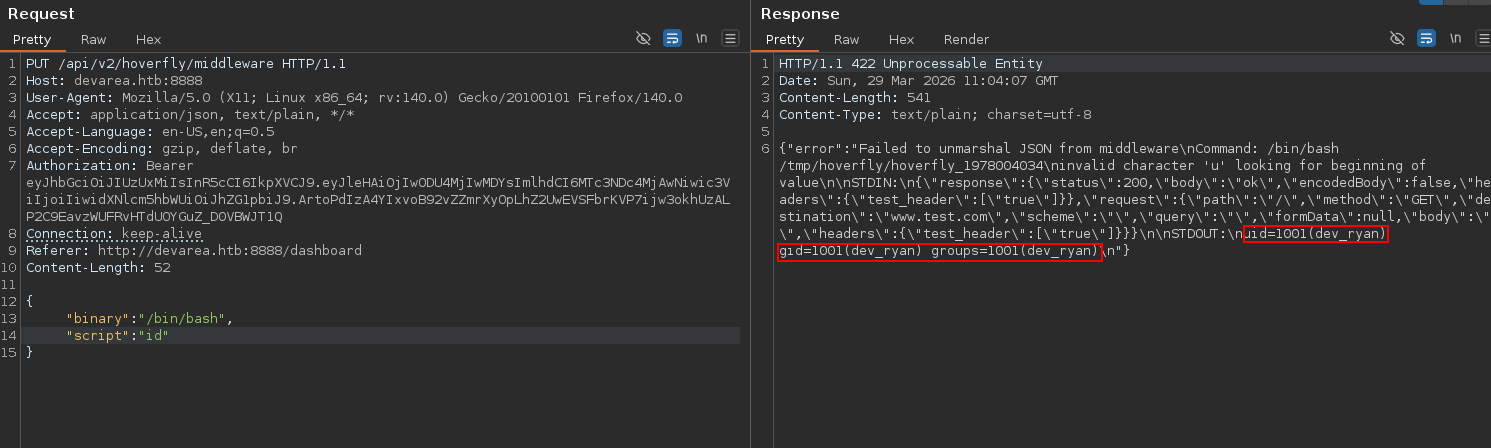Click the Accept-Language: en-US header line
Image resolution: width=1491 pixels, height=448 pixels.
(150, 132)
